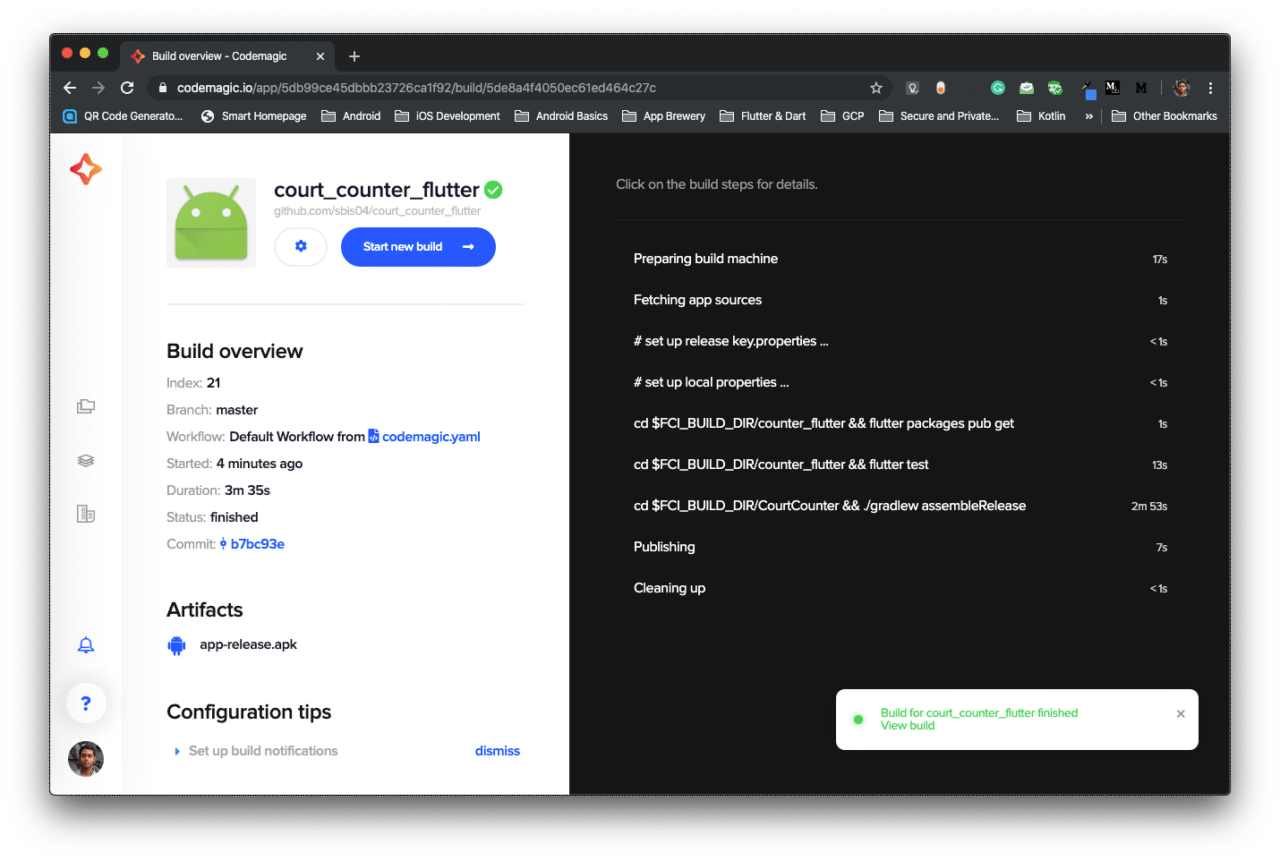The image size is (1280, 861).
Task: Open the teams building icon in sidebar
Action: click(86, 514)
